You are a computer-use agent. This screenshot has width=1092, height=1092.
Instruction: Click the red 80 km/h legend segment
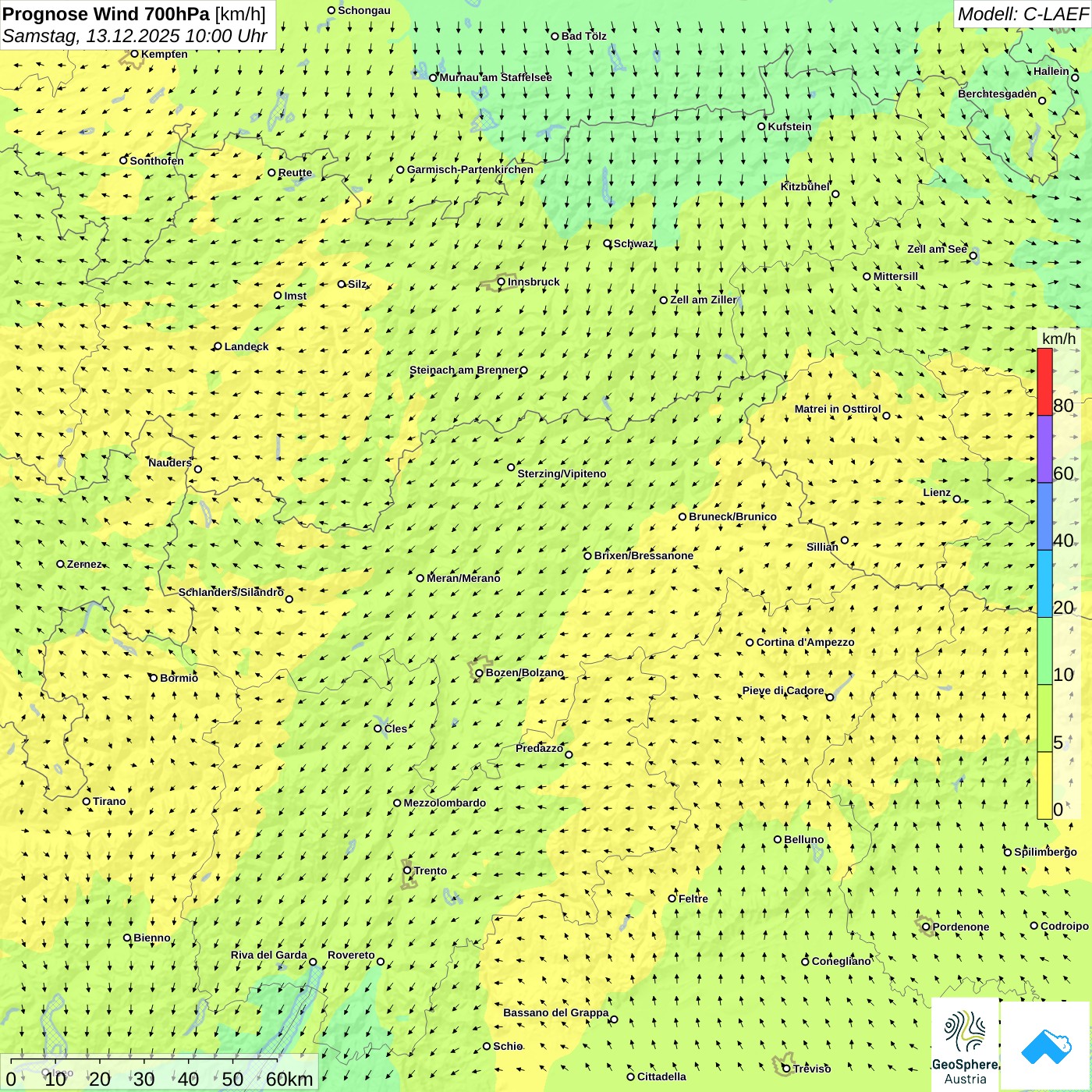pos(1044,382)
